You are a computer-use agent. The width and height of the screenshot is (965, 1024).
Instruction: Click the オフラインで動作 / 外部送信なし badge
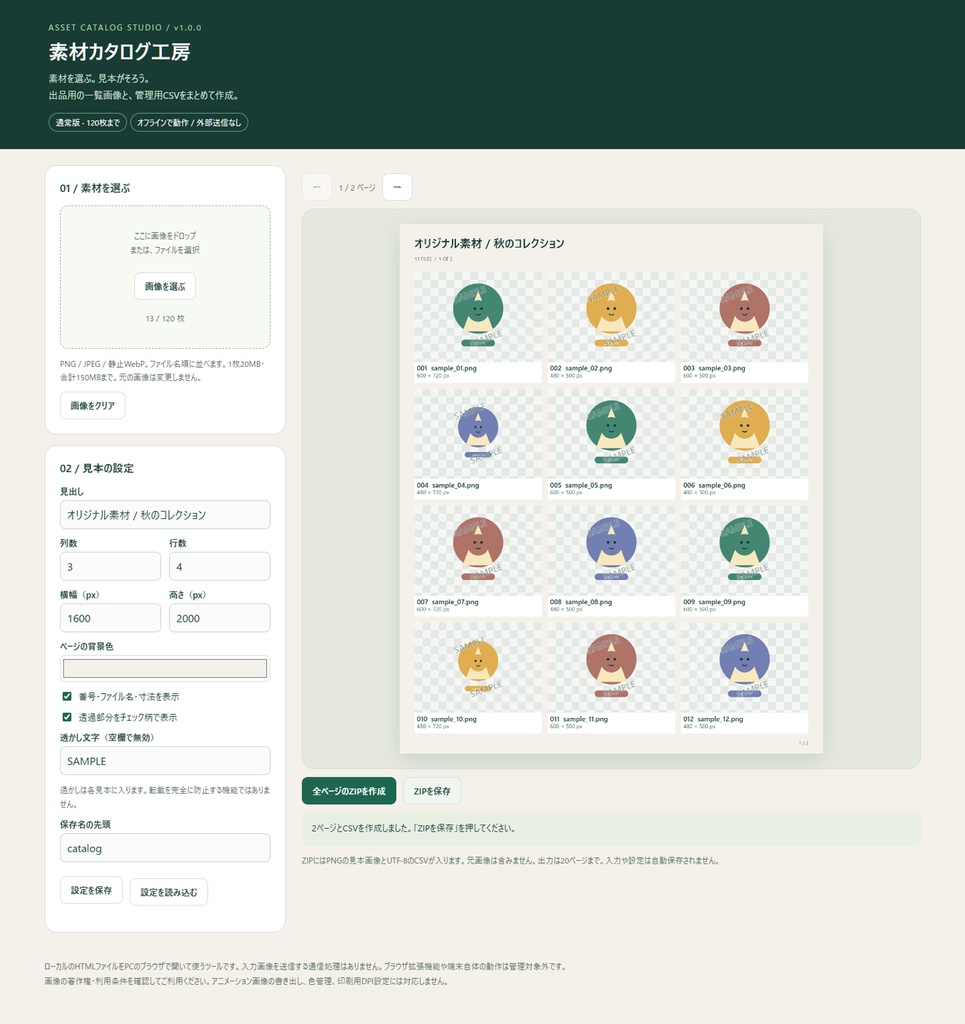(189, 123)
